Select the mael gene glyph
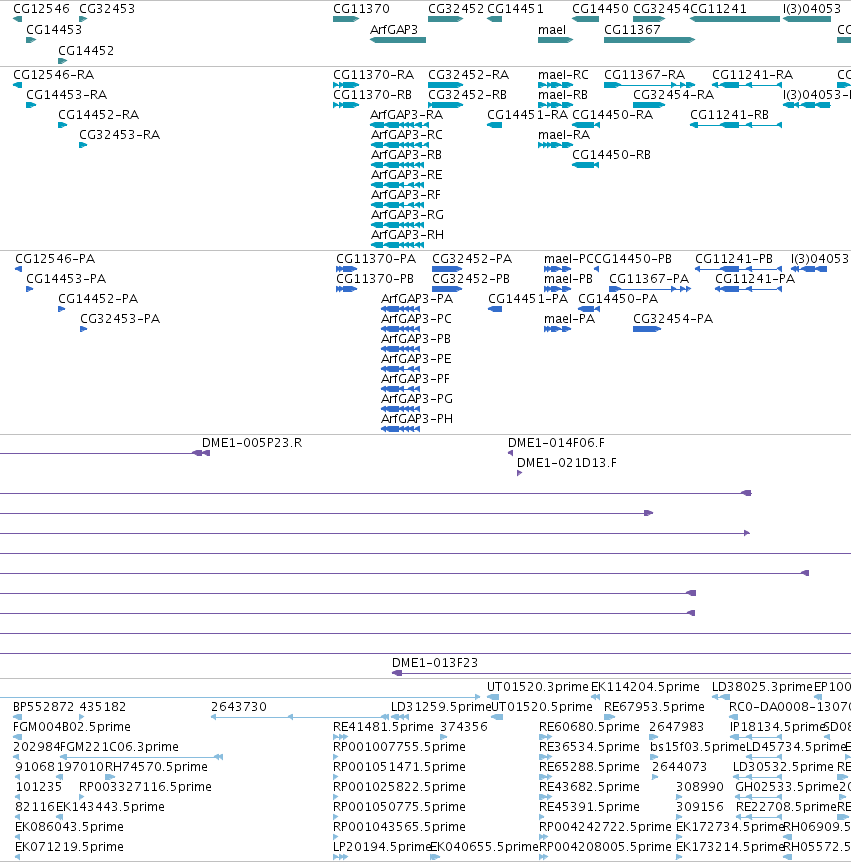 [x=556, y=40]
